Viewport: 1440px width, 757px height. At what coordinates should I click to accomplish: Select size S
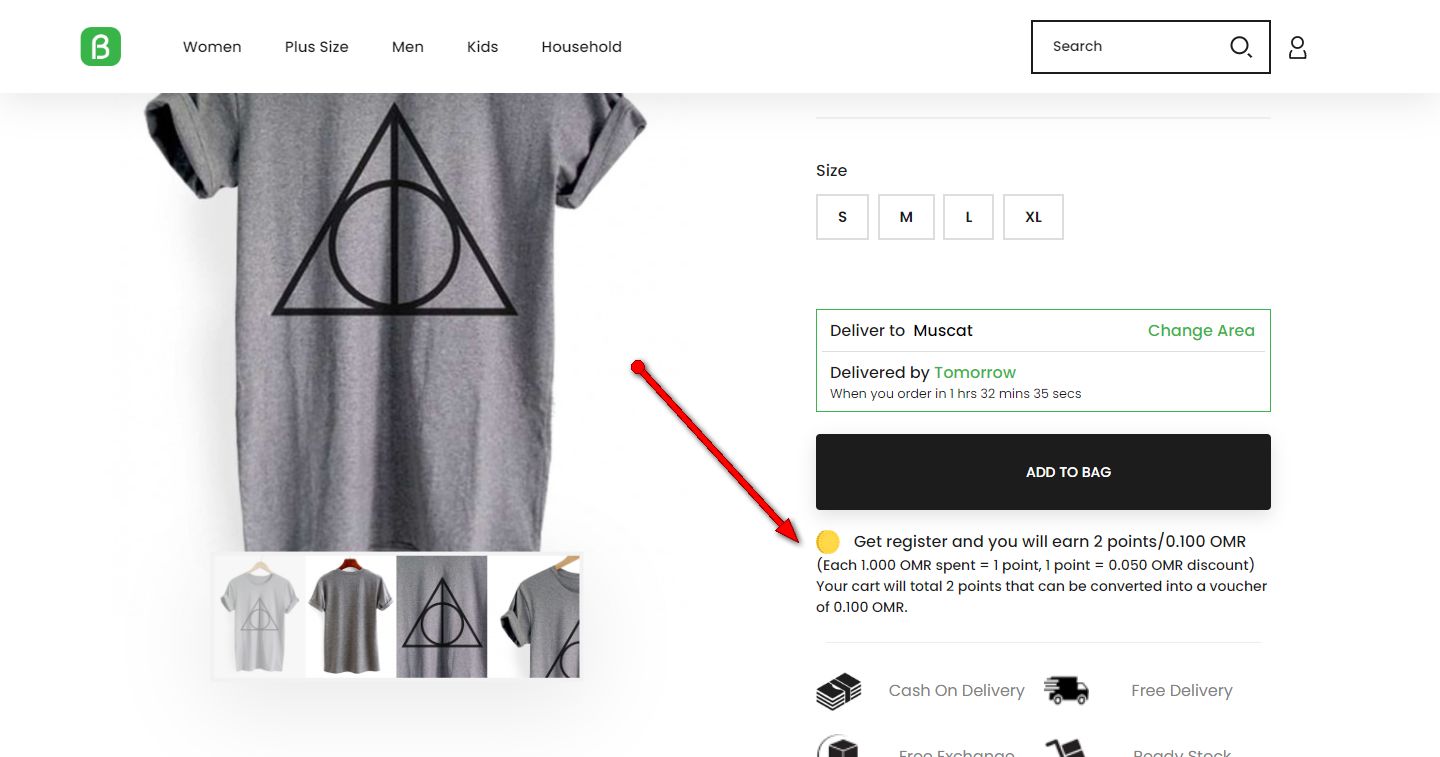pyautogui.click(x=842, y=217)
